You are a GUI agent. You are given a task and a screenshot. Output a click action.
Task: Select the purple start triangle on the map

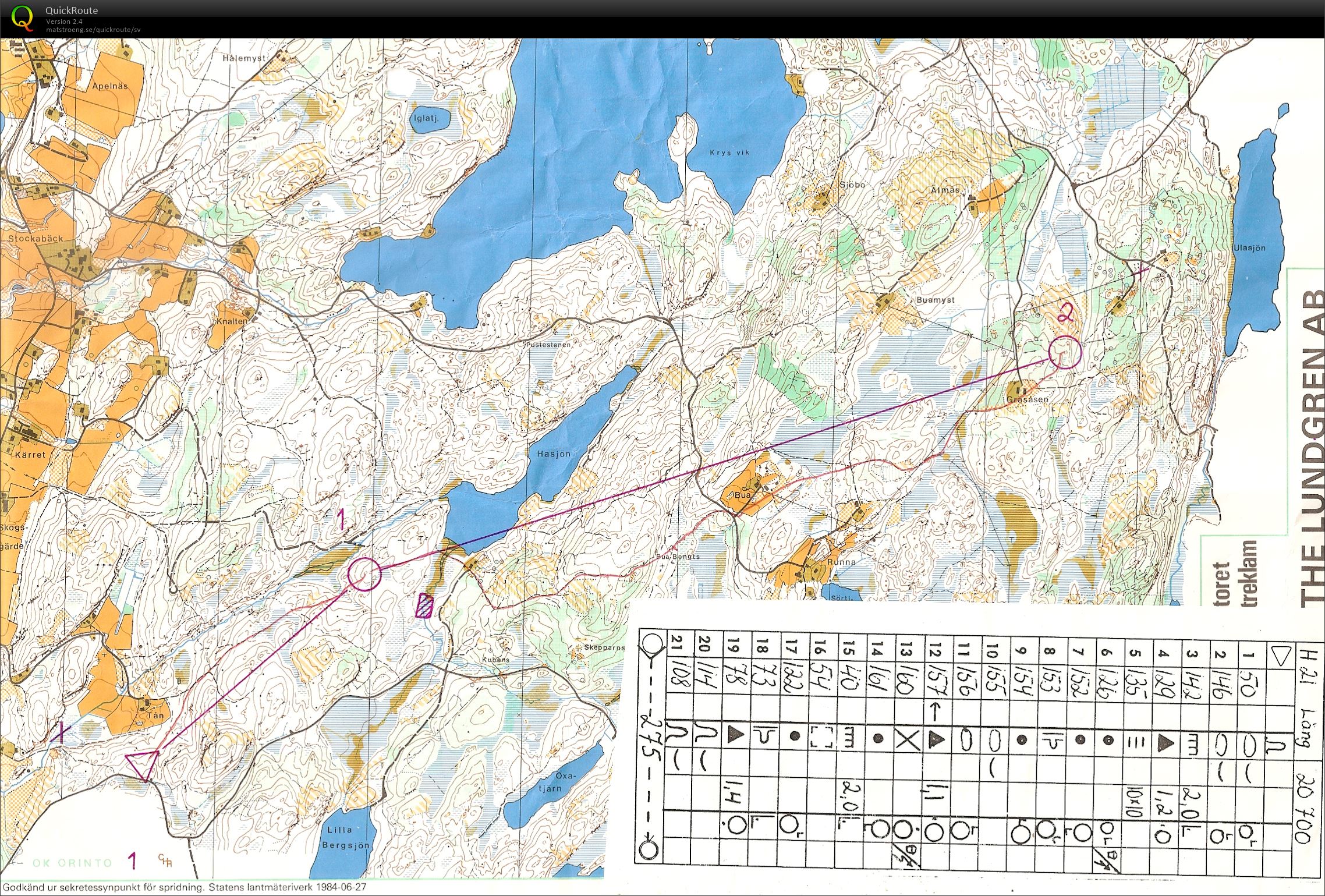(x=143, y=765)
